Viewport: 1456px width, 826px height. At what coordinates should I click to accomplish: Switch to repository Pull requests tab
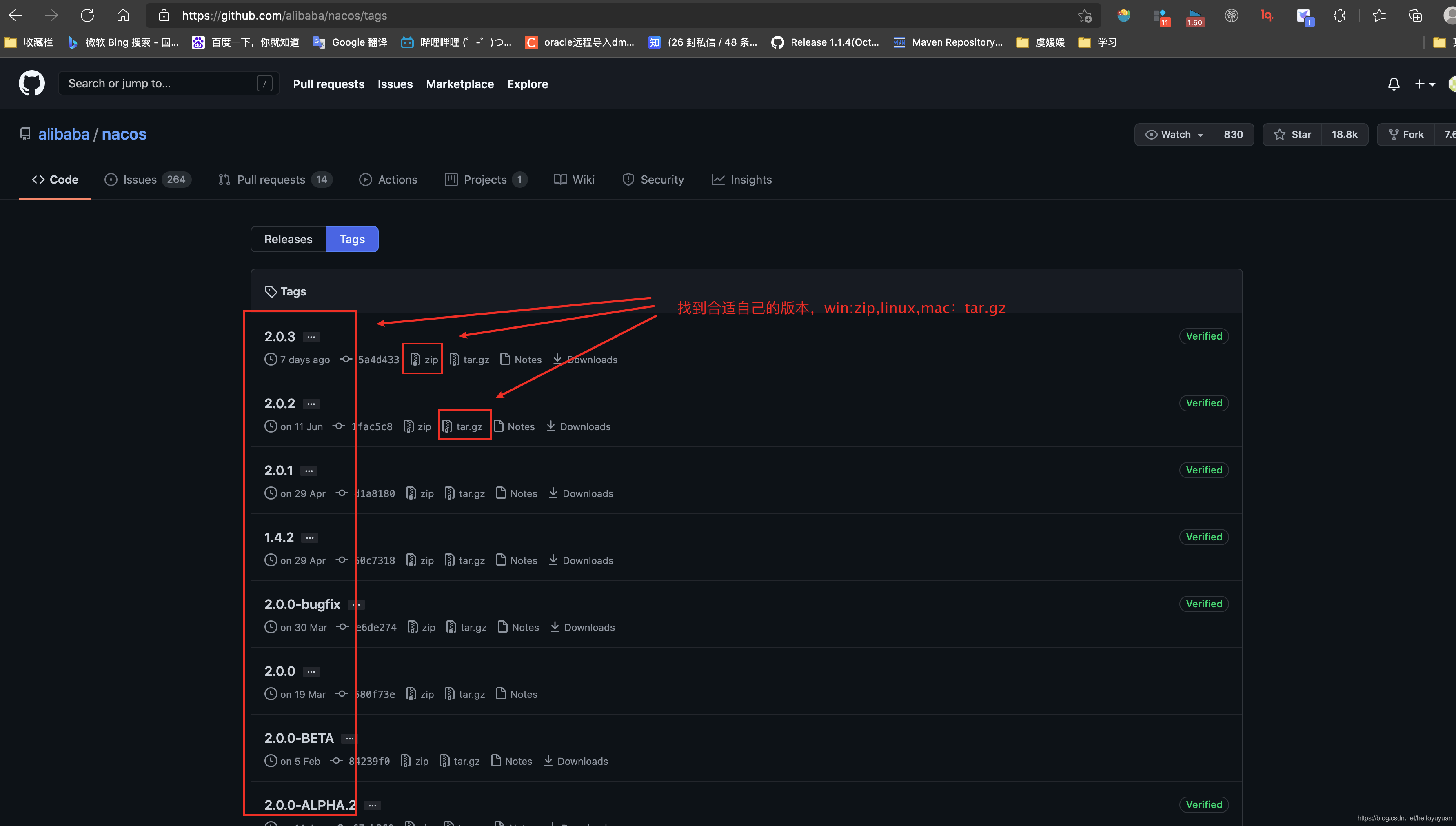[x=275, y=179]
